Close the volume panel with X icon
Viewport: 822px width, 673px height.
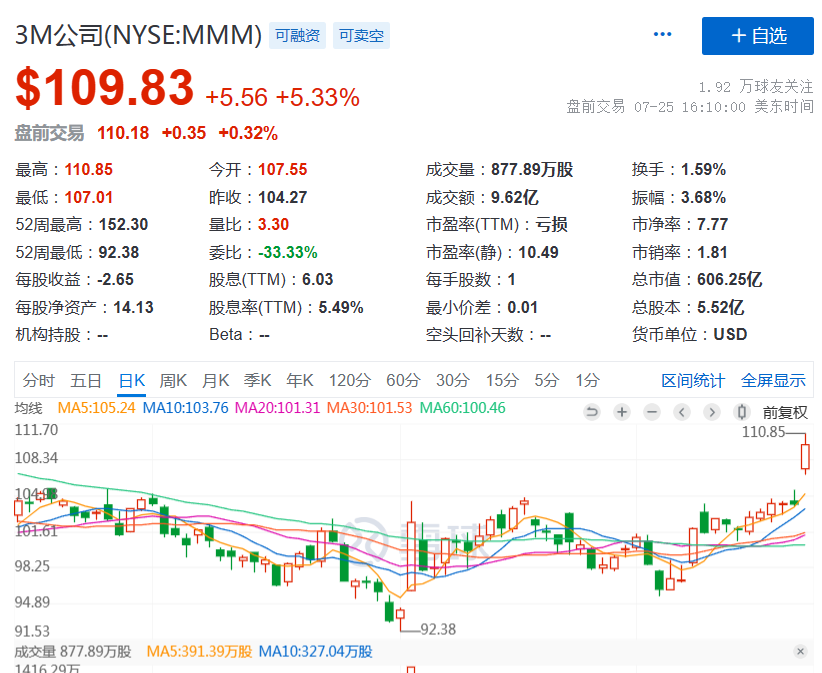click(x=800, y=652)
